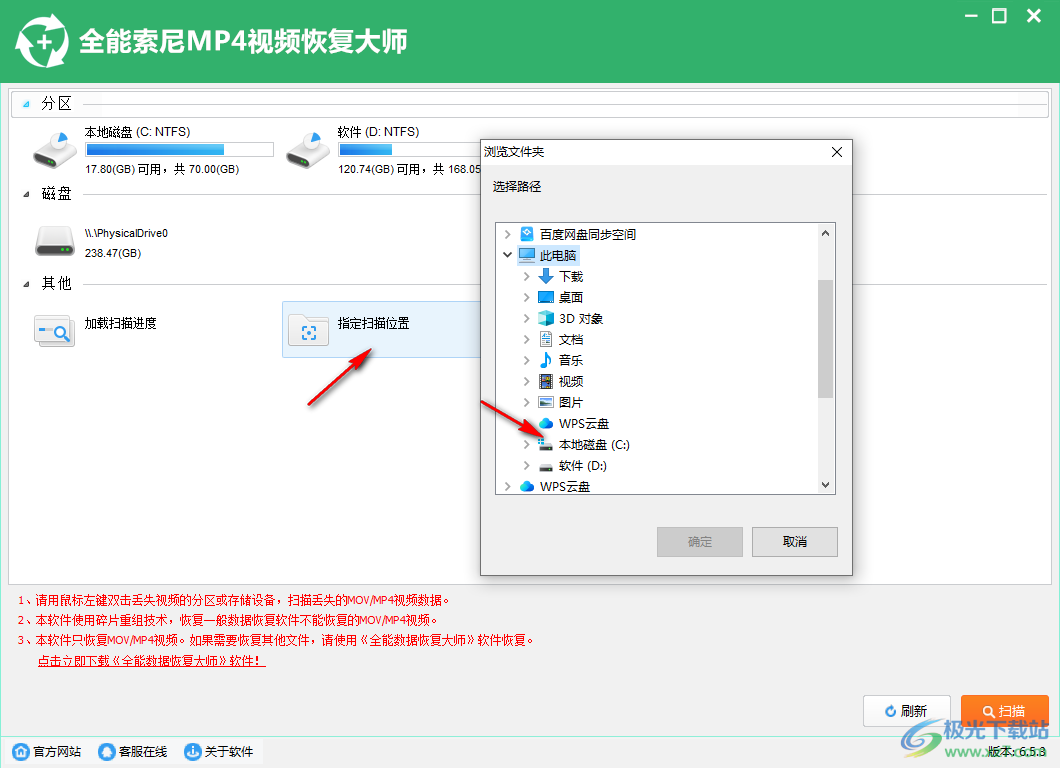This screenshot has width=1060, height=768.
Task: Expand the 百度网盘同步空间 tree node
Action: point(508,235)
